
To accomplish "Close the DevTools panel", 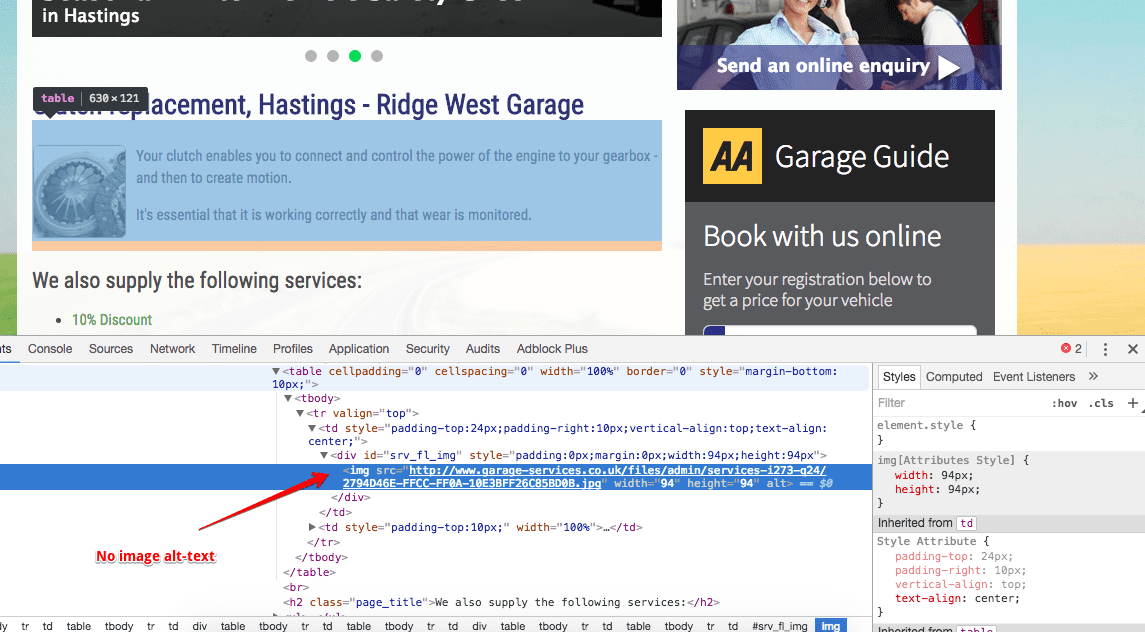I will (1133, 349).
